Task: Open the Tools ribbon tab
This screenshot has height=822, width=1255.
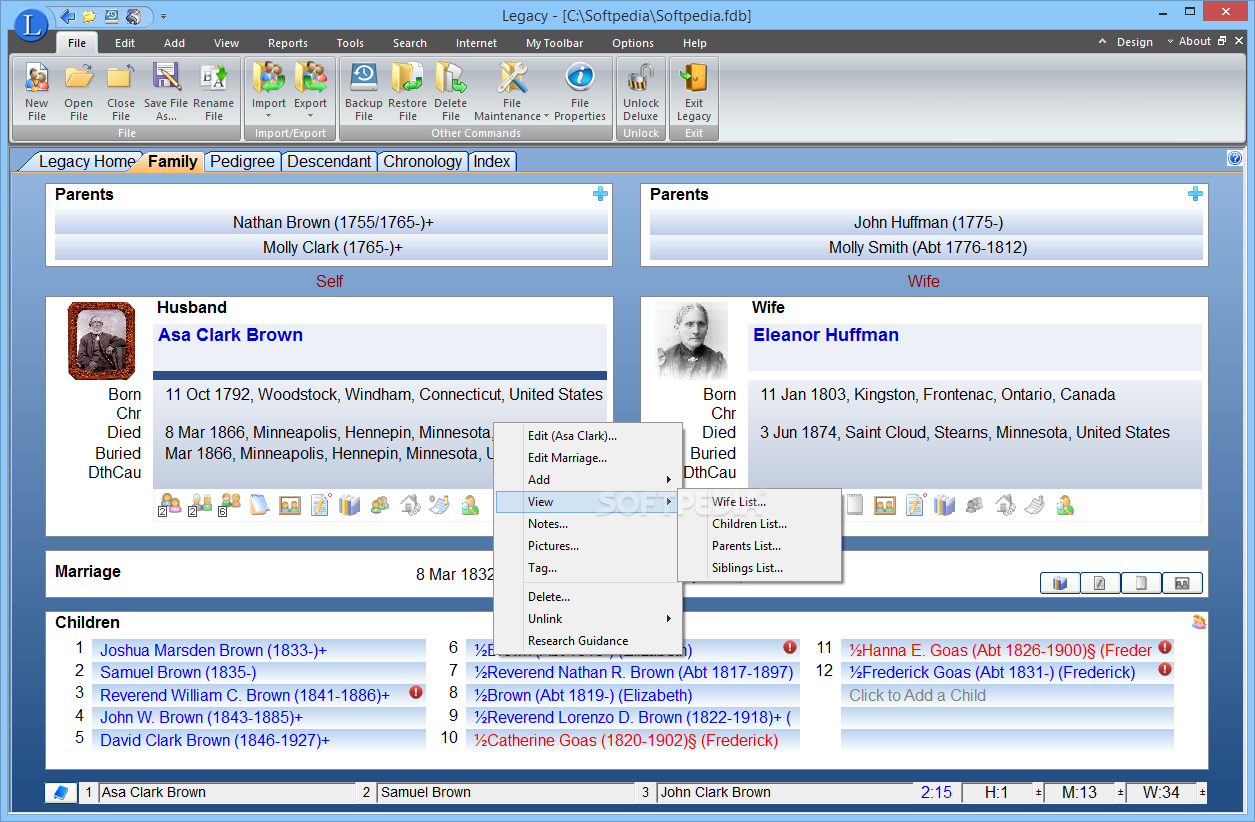Action: pos(350,43)
